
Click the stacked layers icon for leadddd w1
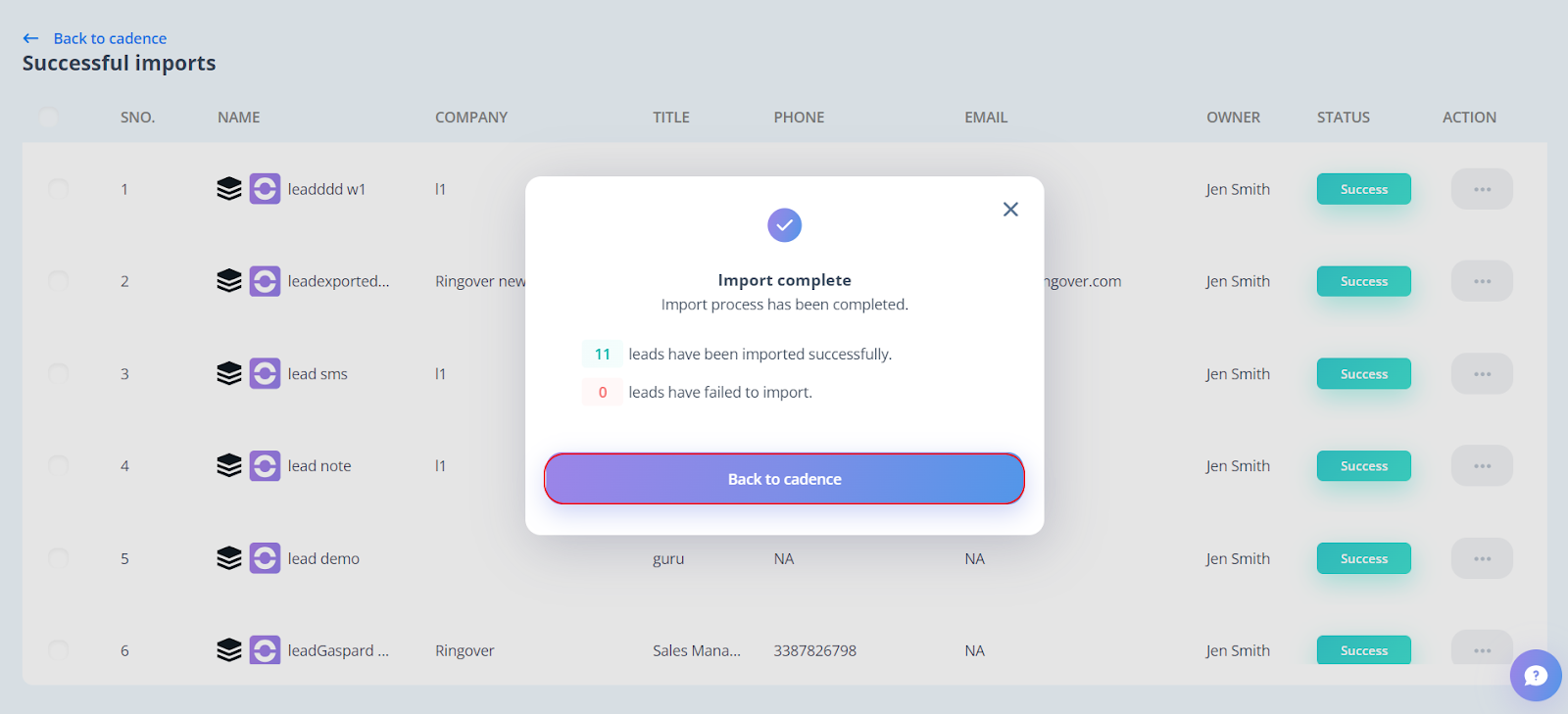(228, 189)
